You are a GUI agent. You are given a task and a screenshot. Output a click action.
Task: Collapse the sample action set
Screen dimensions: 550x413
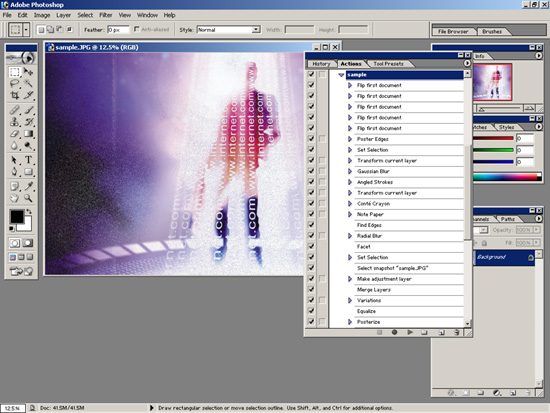[x=341, y=75]
